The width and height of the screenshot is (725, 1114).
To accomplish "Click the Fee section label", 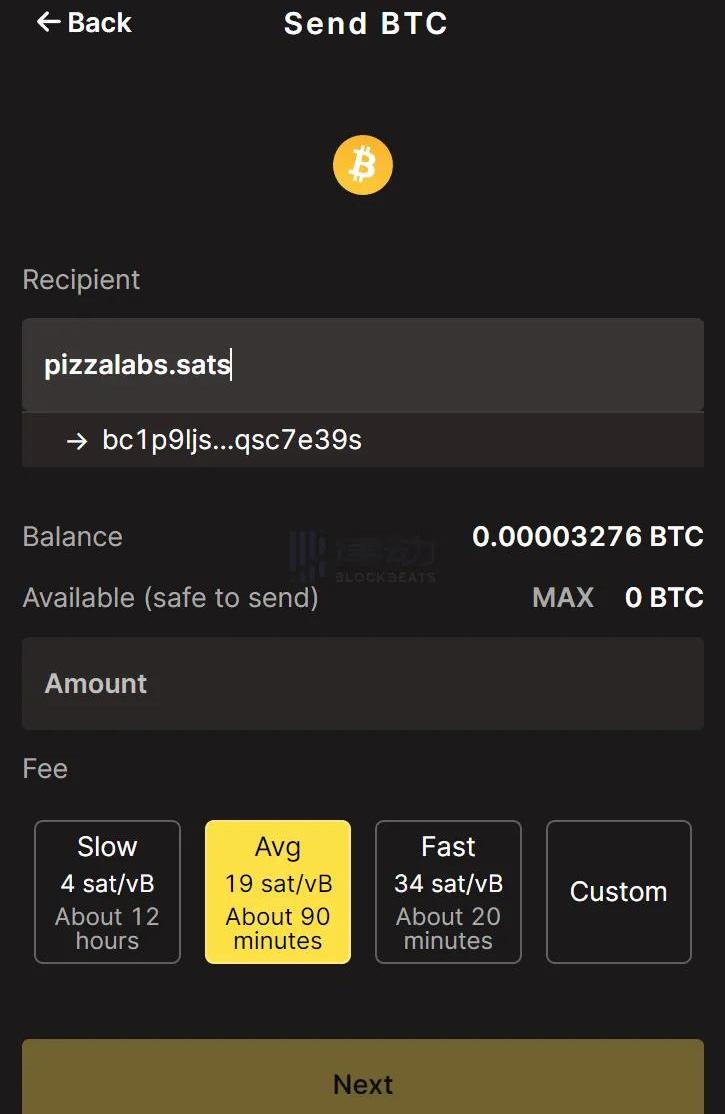I will point(45,769).
